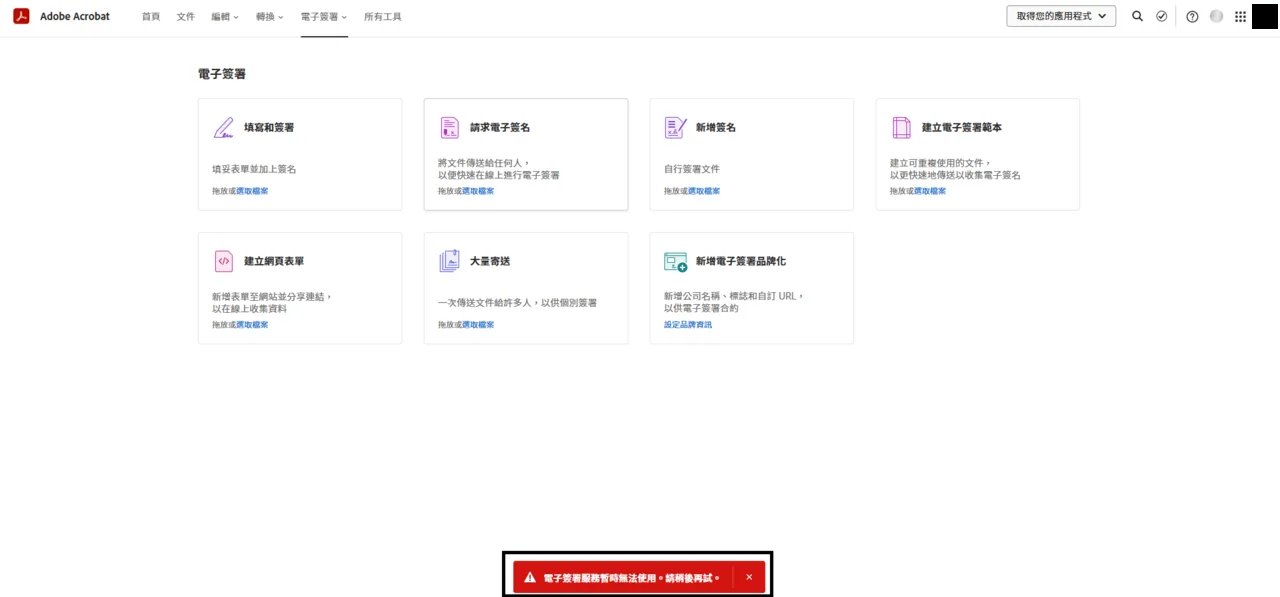This screenshot has height=597, width=1280.
Task: Click the 新增簽名 icon
Action: point(675,128)
